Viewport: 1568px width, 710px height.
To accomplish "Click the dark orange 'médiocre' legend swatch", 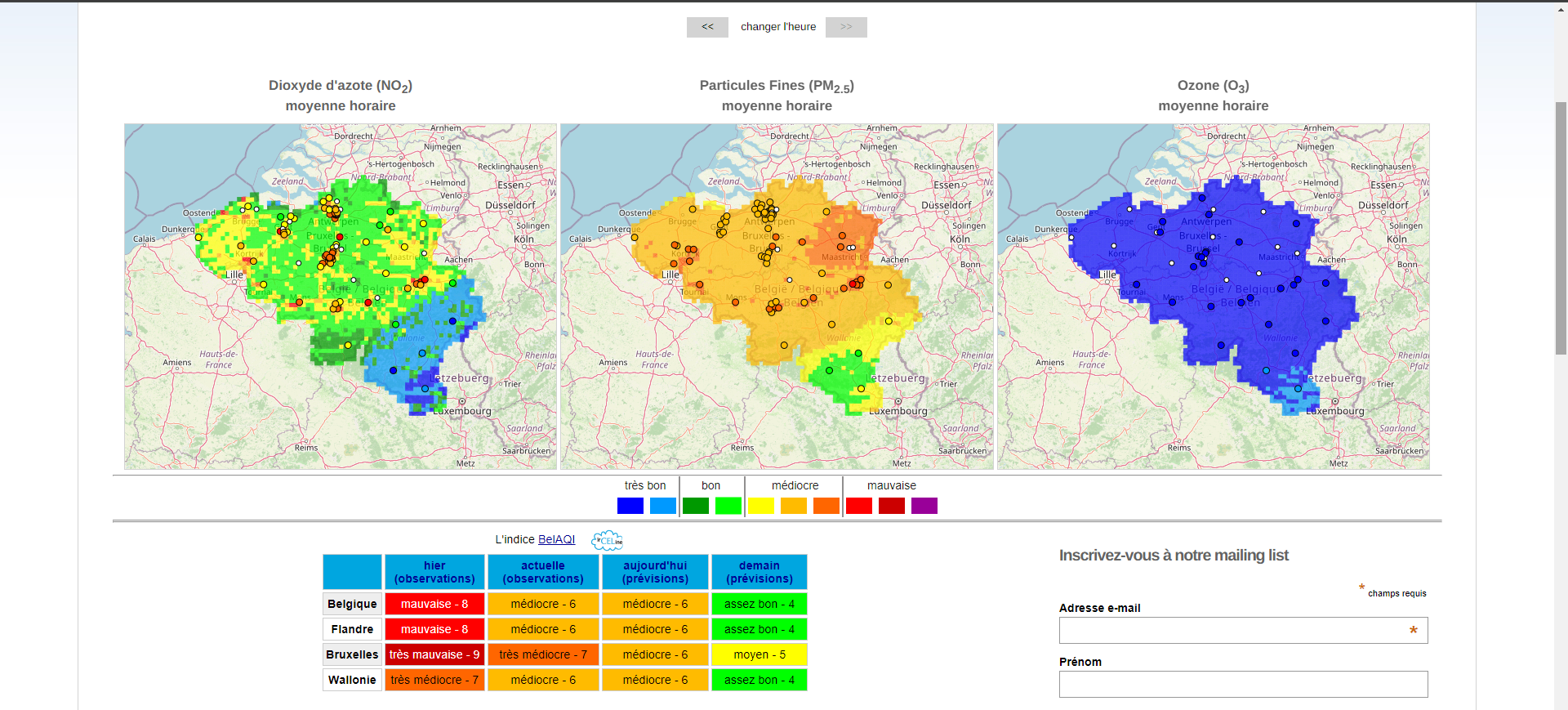I will pos(826,506).
